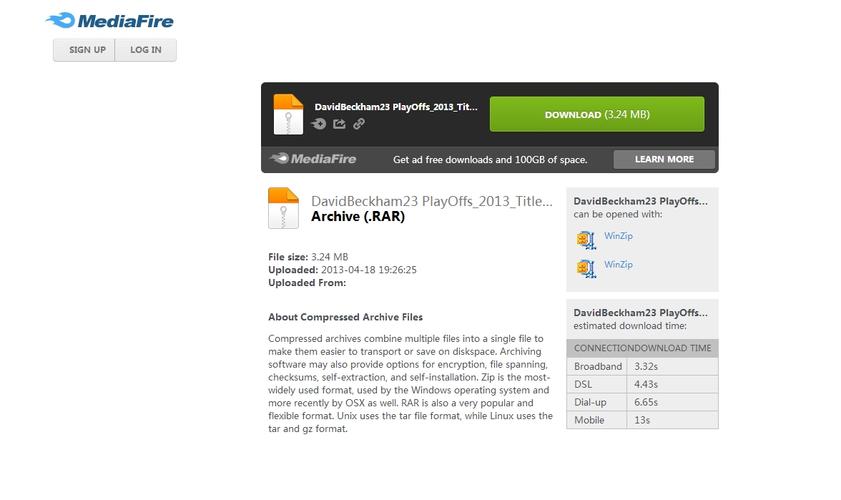Click the green DOWNLOAD (3.24 MB) button
Image resolution: width=841 pixels, height=500 pixels.
pos(597,114)
